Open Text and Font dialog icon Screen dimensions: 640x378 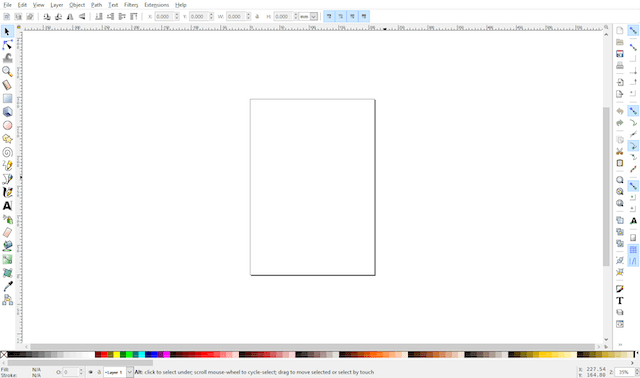coord(620,301)
